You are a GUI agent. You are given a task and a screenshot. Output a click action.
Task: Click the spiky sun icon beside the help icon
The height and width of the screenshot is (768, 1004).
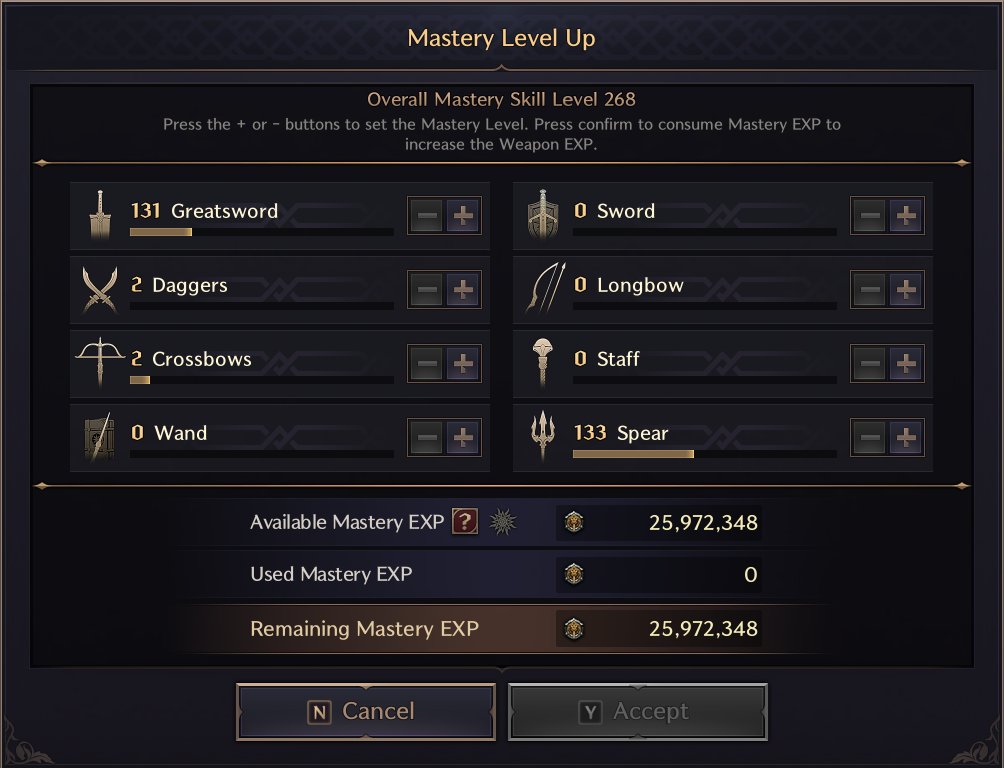(503, 522)
